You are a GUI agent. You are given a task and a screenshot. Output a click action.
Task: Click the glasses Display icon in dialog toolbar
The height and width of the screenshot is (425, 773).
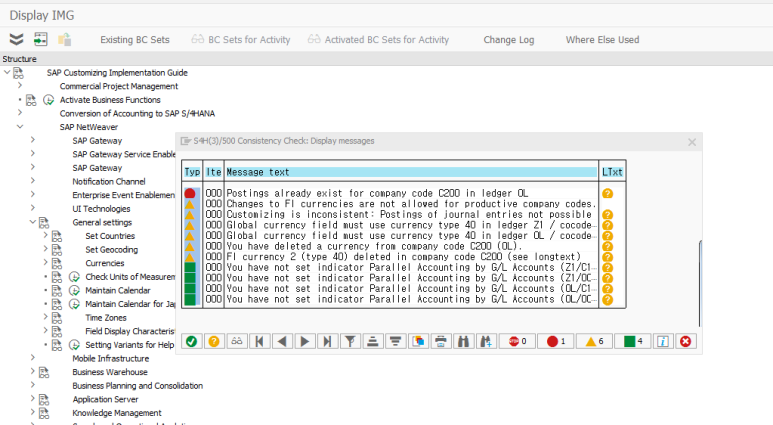click(237, 341)
